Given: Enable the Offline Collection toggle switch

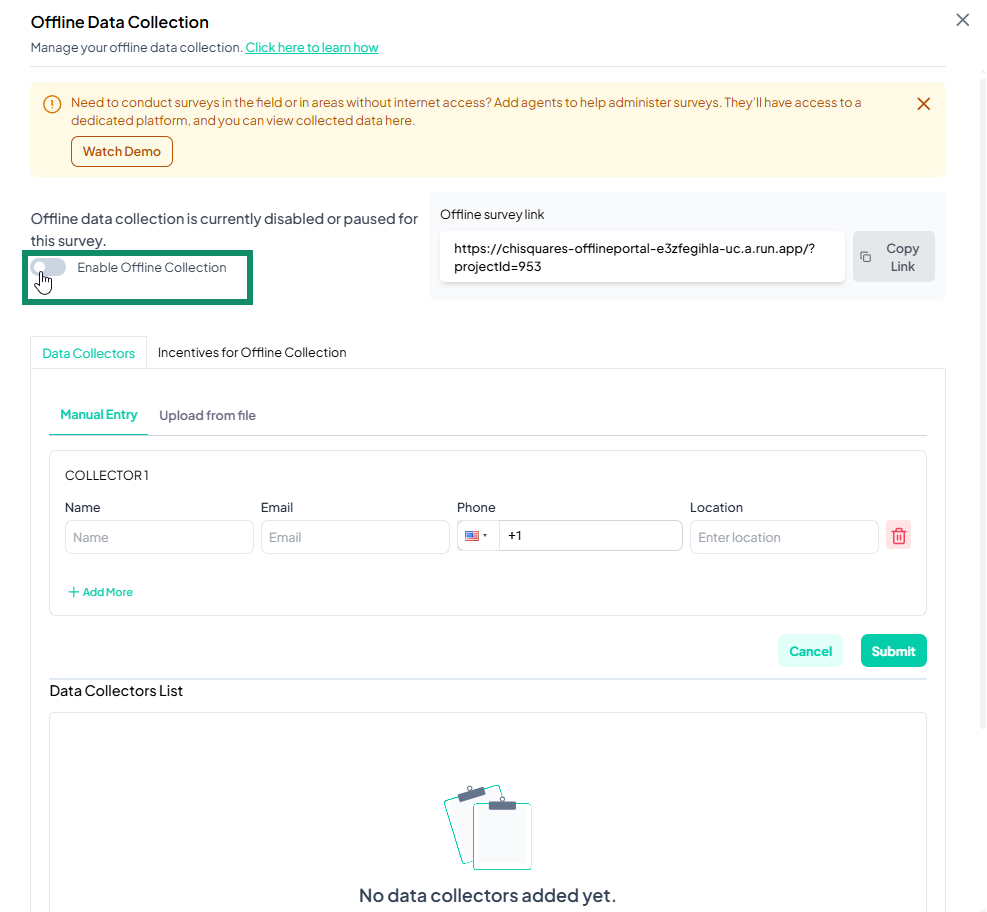Looking at the screenshot, I should [x=48, y=267].
